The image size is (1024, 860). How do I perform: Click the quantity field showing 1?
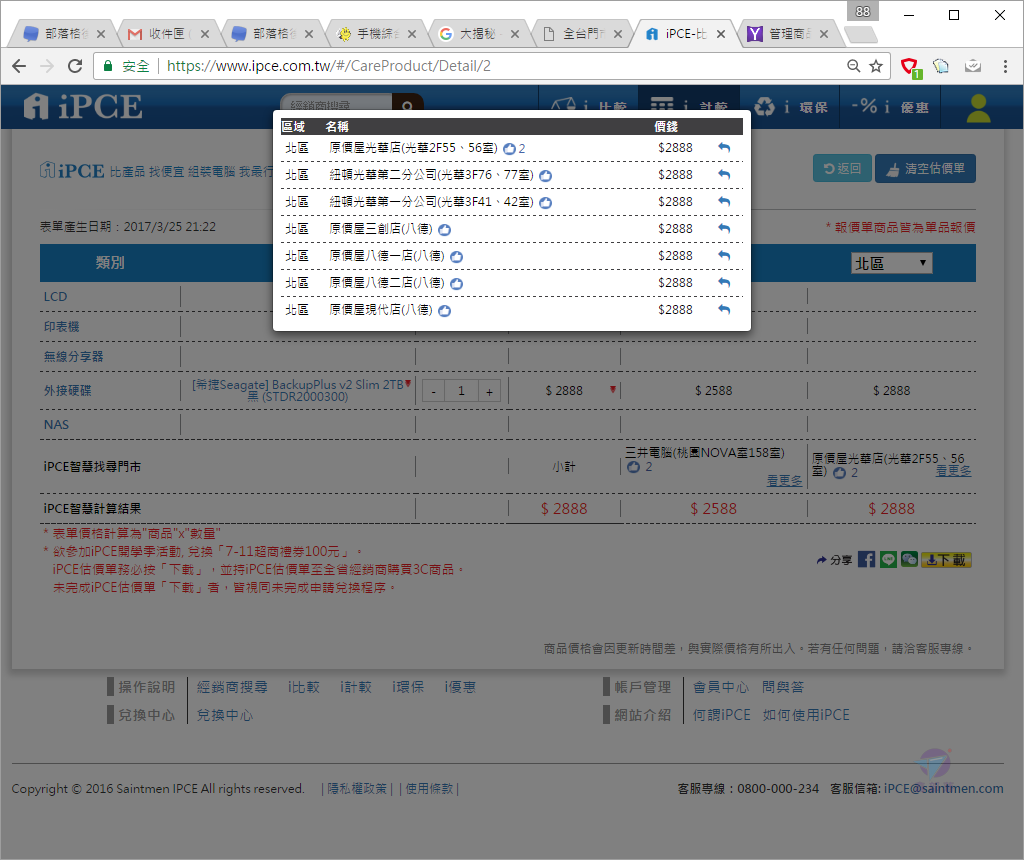(x=461, y=391)
